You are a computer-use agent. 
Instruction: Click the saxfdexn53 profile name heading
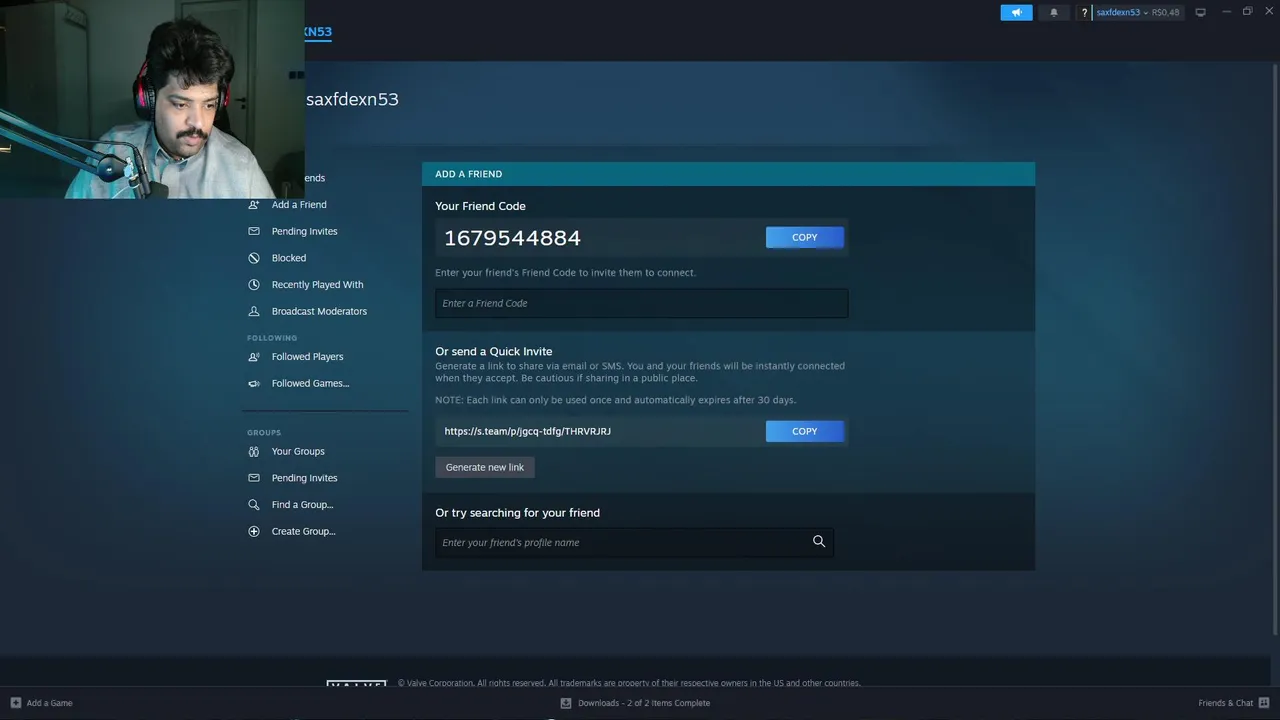pos(352,99)
